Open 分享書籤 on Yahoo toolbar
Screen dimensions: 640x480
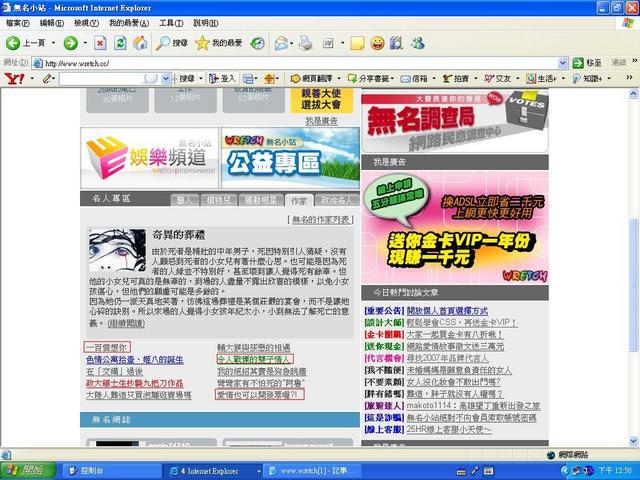click(367, 78)
